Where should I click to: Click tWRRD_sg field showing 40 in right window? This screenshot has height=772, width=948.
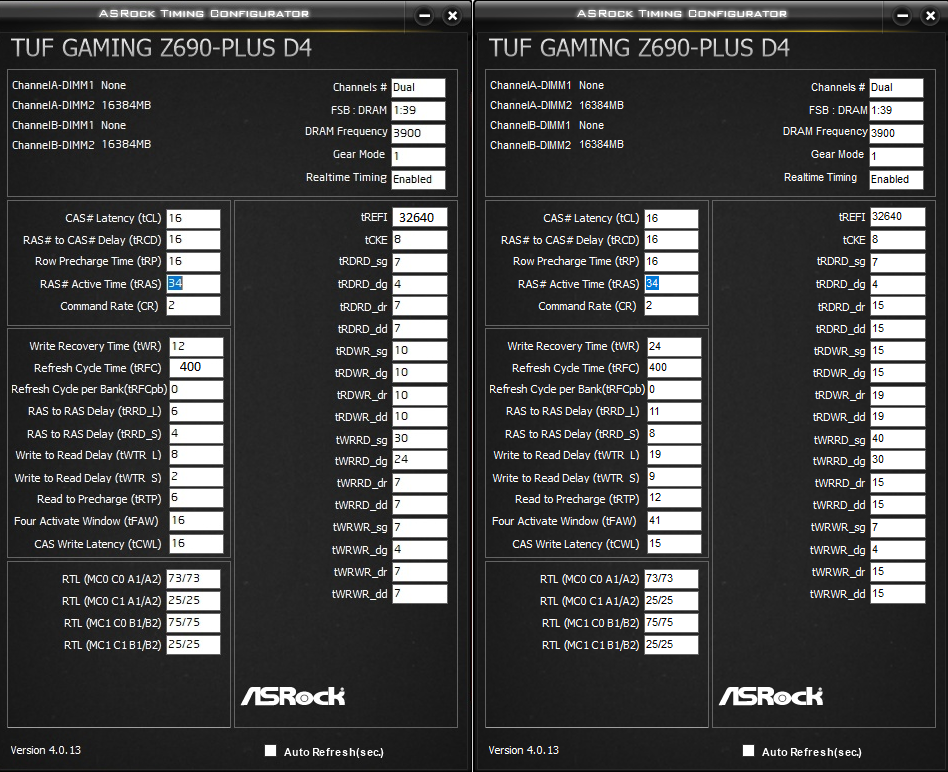click(x=898, y=439)
